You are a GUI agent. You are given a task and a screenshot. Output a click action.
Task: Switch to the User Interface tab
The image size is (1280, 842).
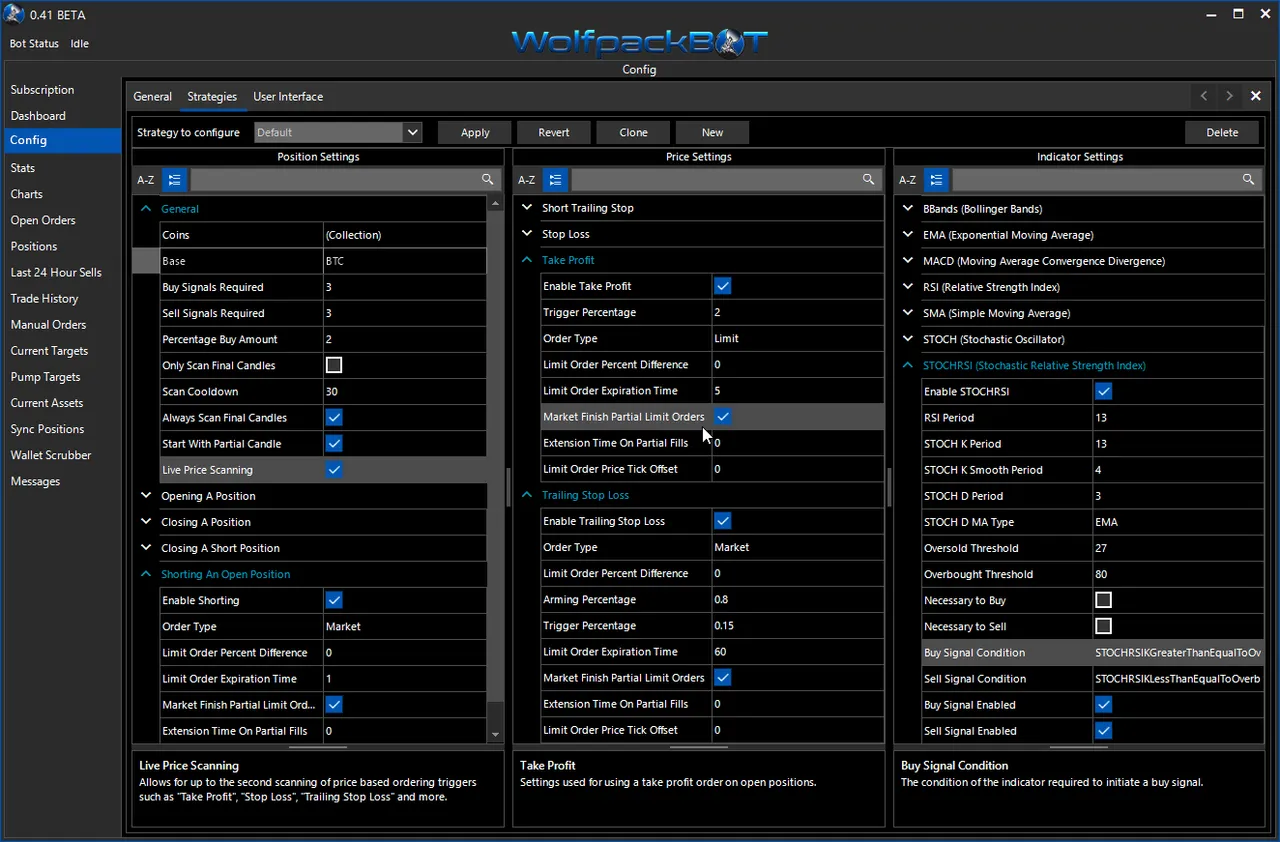[x=288, y=97]
